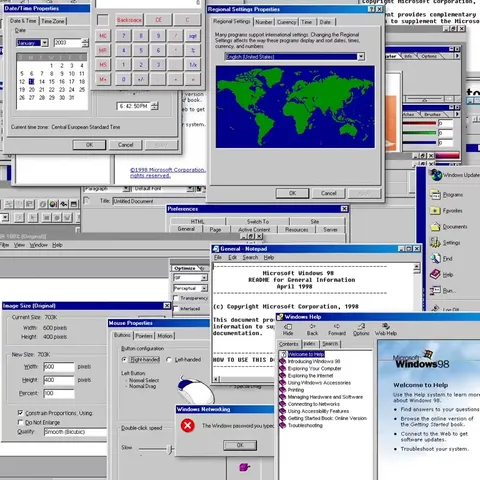Viewport: 480px width, 480px height.
Task: Open Web Help in Windows Help toolbar
Action: (386, 330)
